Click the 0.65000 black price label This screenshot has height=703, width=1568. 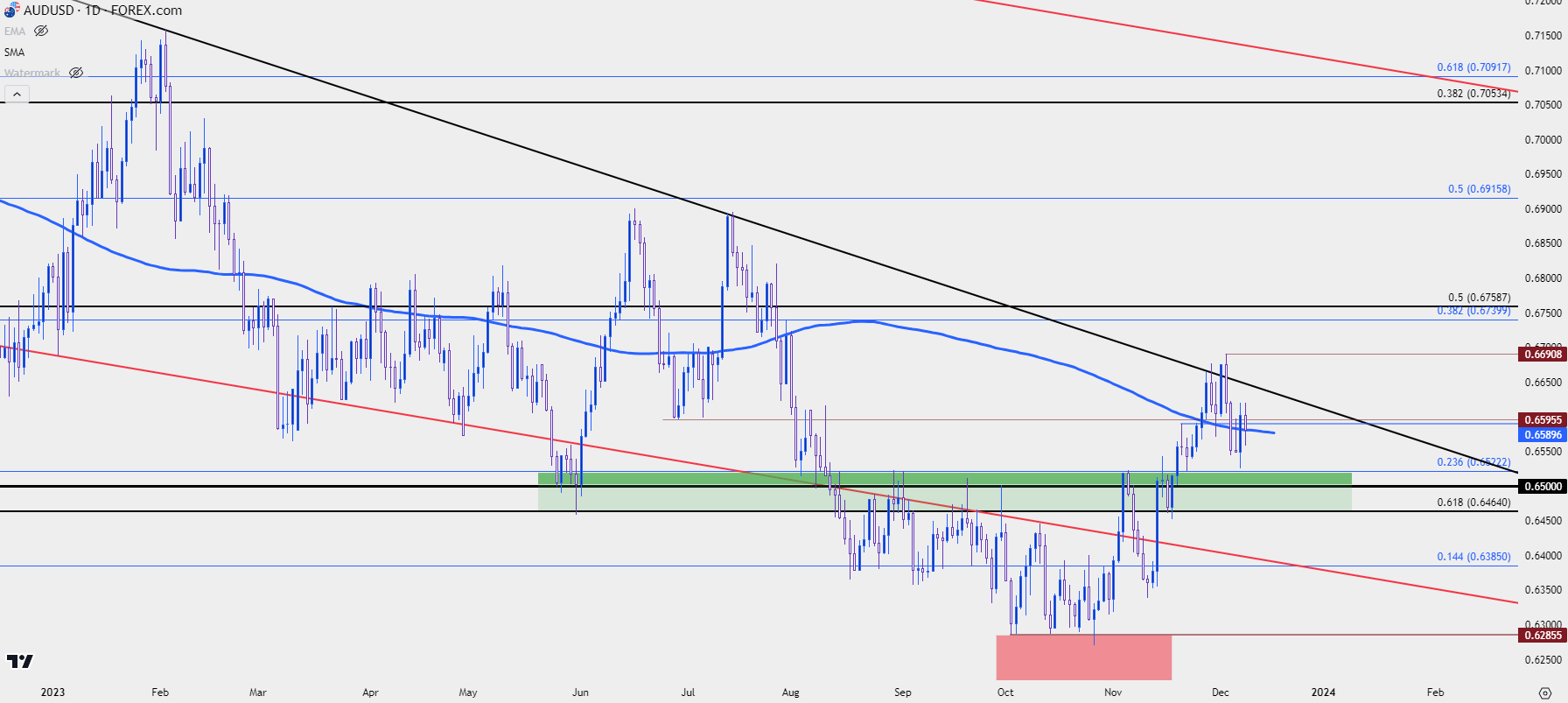1543,486
